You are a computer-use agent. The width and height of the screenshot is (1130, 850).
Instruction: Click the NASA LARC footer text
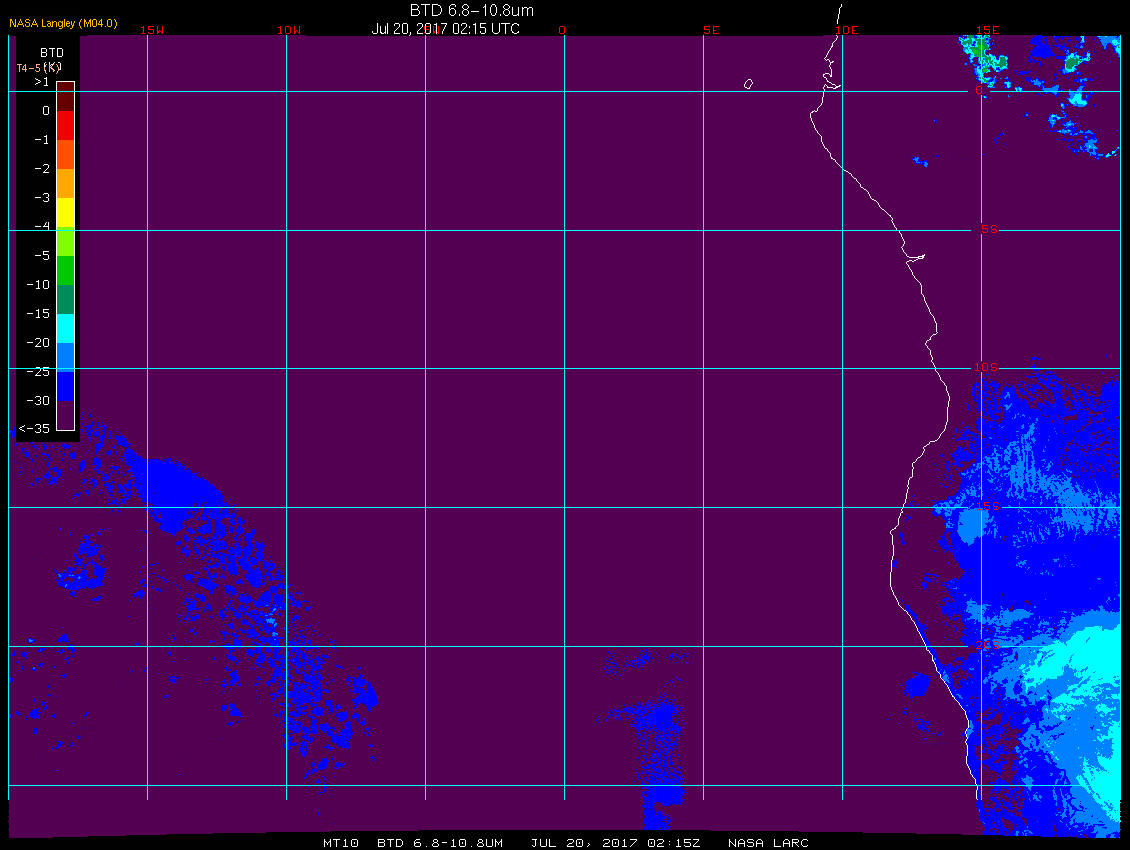768,843
